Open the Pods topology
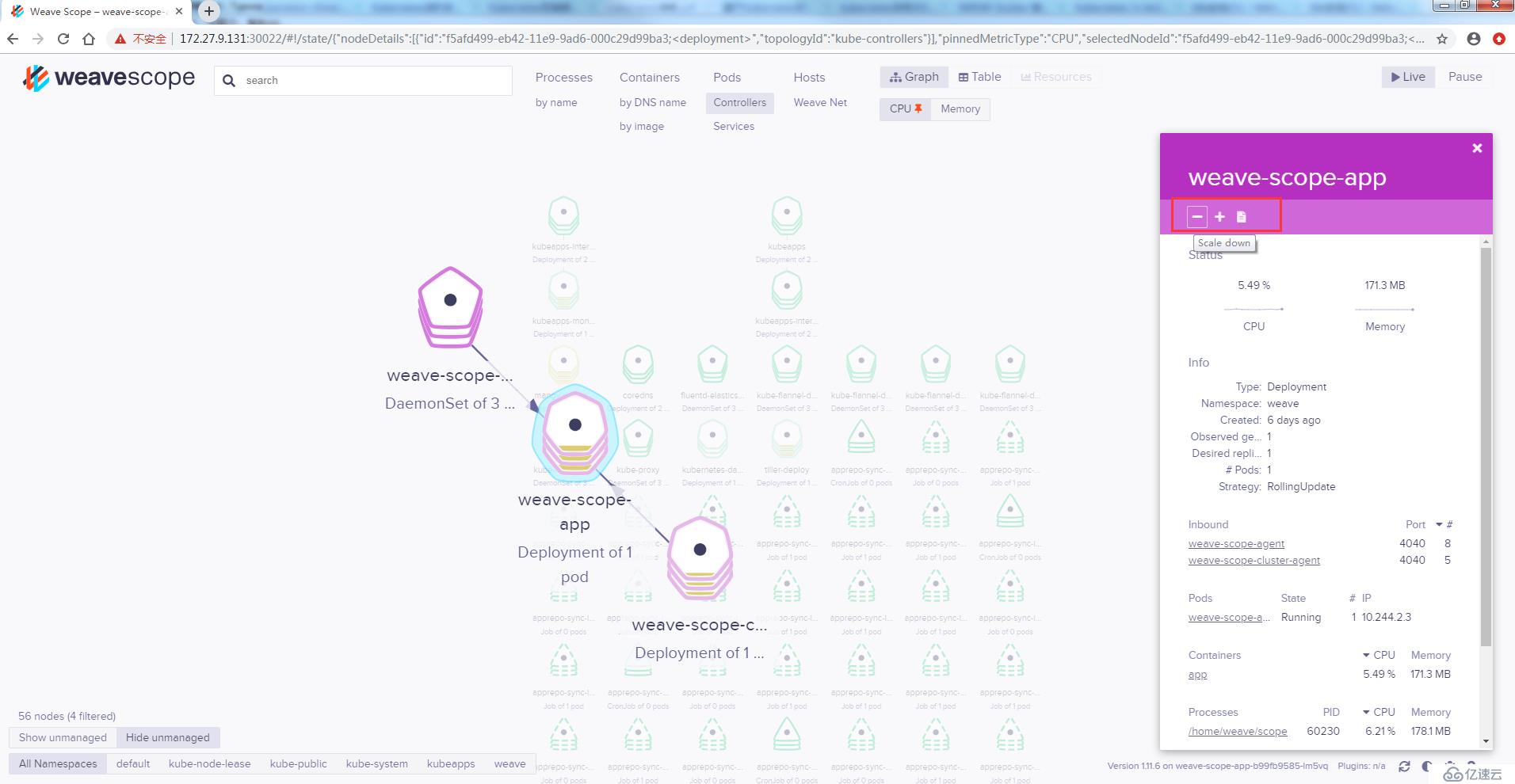 pyautogui.click(x=727, y=78)
